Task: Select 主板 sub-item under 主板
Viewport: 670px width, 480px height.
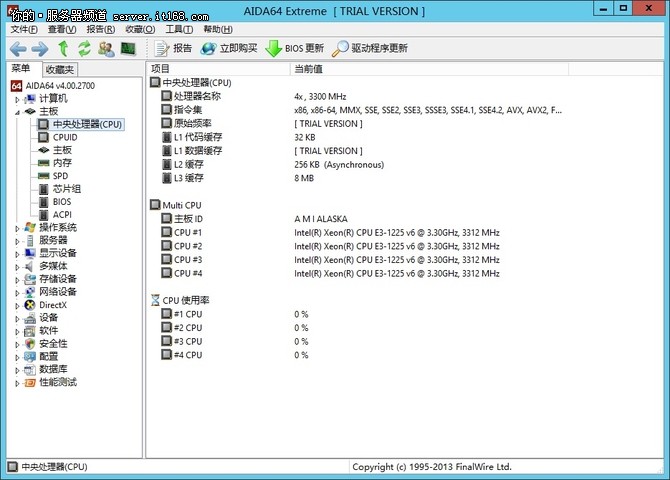Action: pyautogui.click(x=55, y=150)
